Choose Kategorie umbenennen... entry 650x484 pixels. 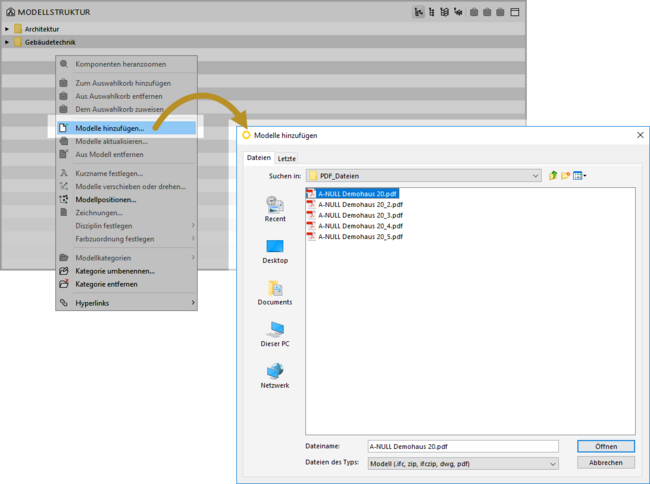tap(126, 271)
